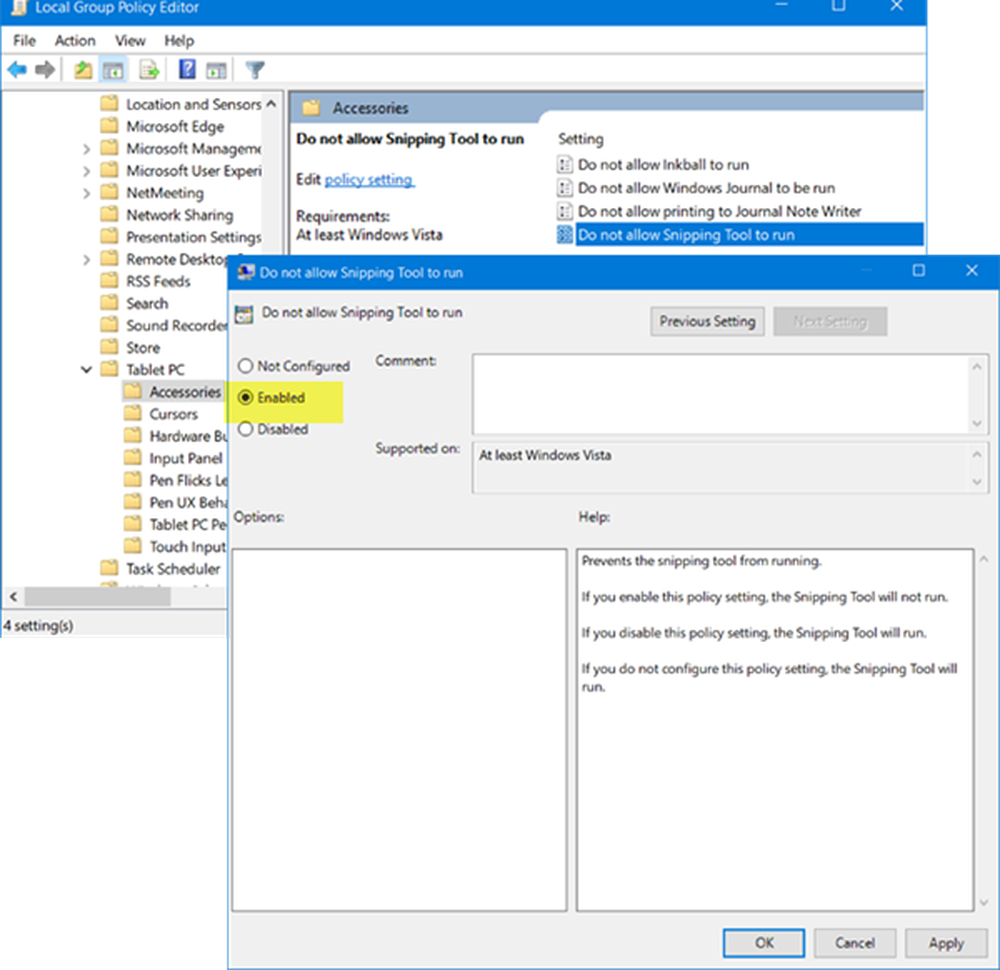Select the Enabled radio button
Screen dimensions: 1000x970
coord(246,397)
